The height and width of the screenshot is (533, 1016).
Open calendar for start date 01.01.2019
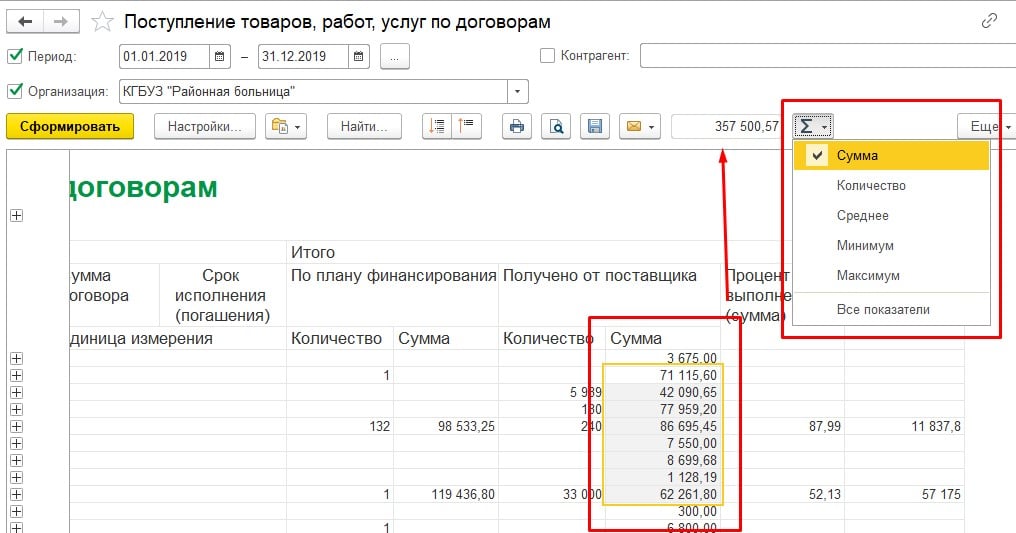(221, 56)
